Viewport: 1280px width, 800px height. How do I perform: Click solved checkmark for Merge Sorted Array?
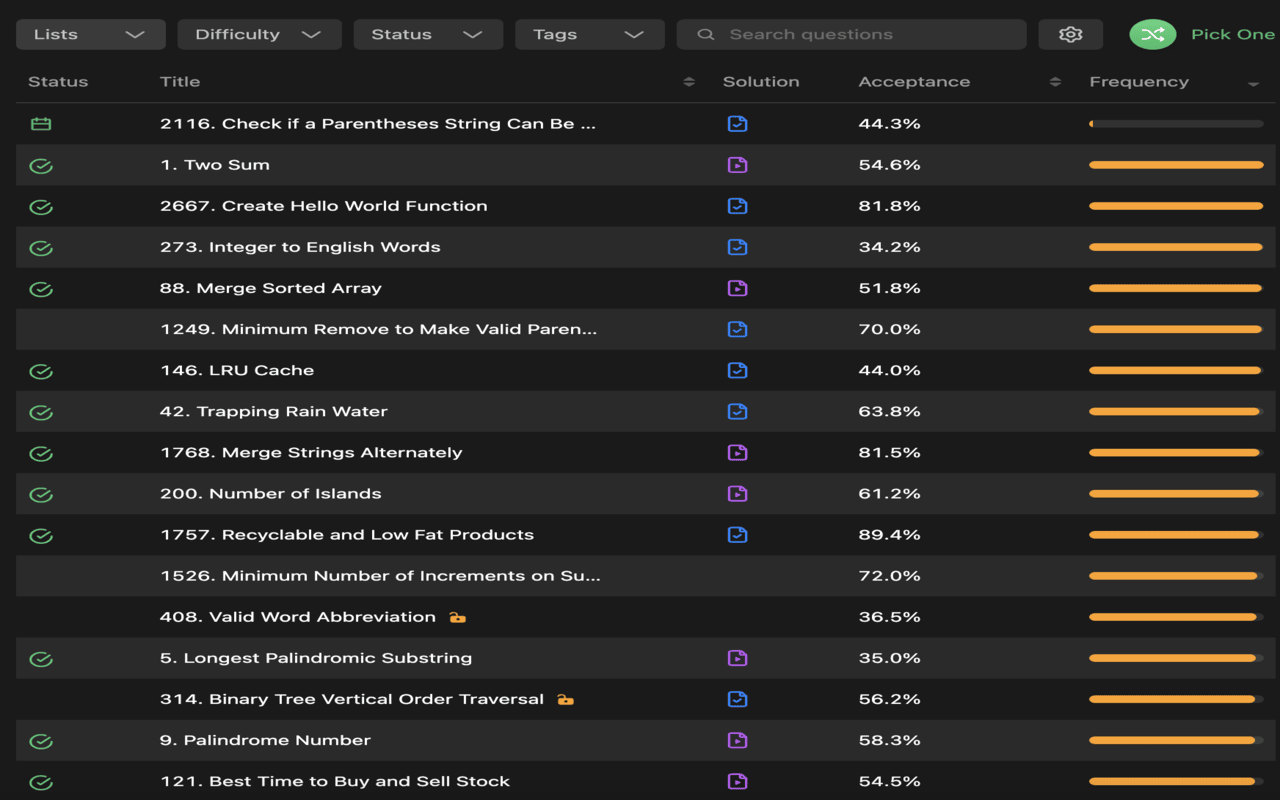tap(41, 289)
